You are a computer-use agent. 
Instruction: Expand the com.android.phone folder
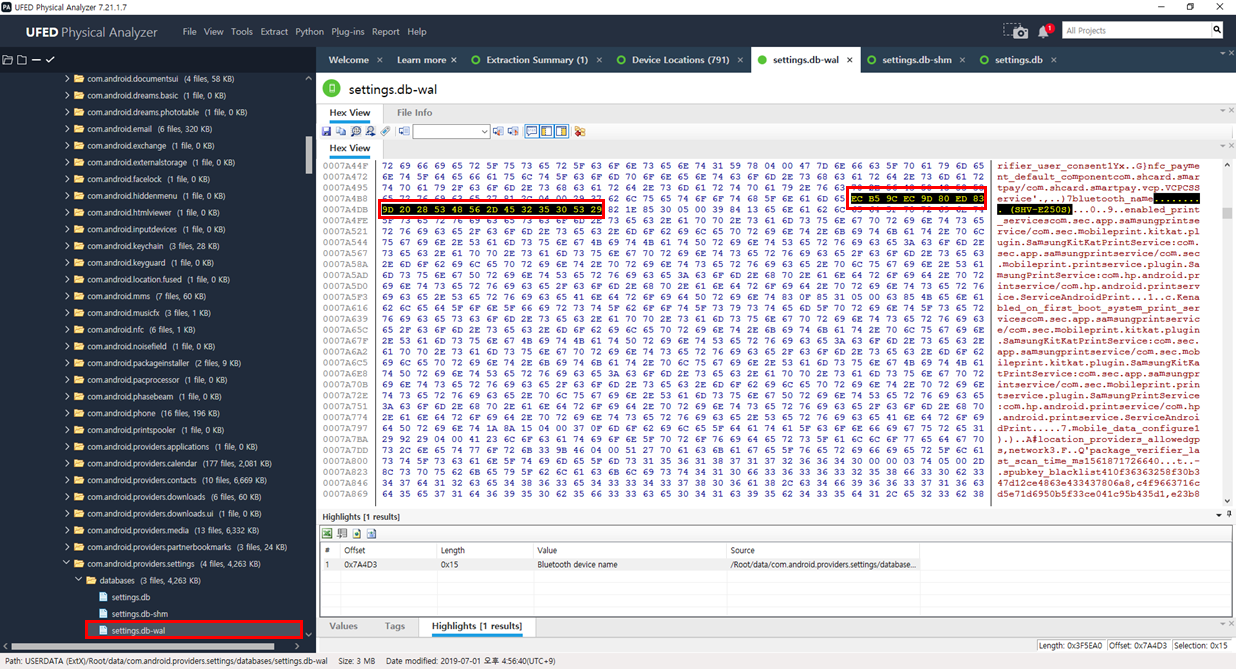[x=67, y=413]
